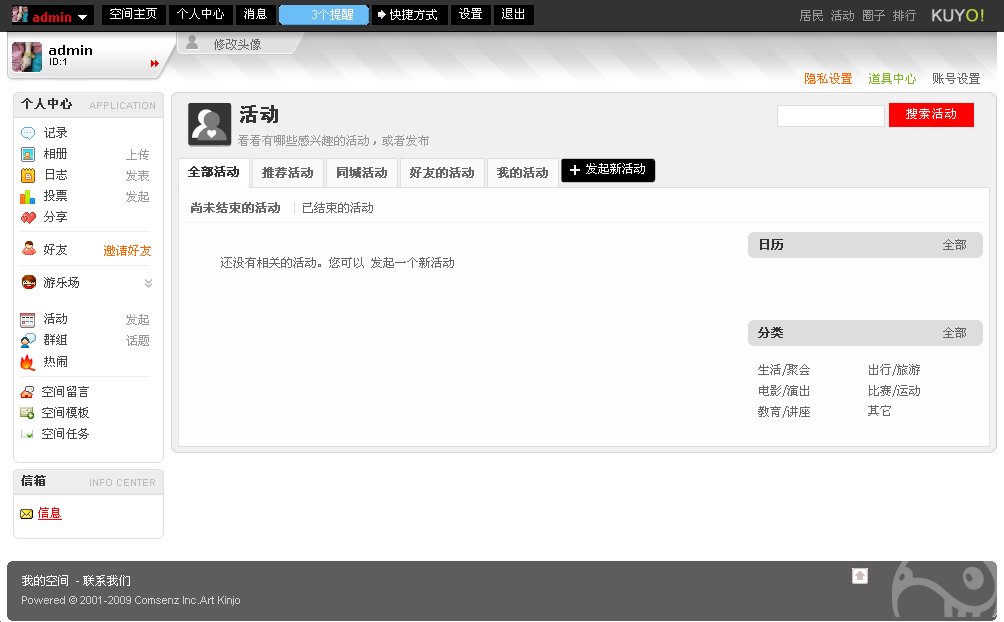
Task: Click the 3个提醒 notification button
Action: pos(324,15)
